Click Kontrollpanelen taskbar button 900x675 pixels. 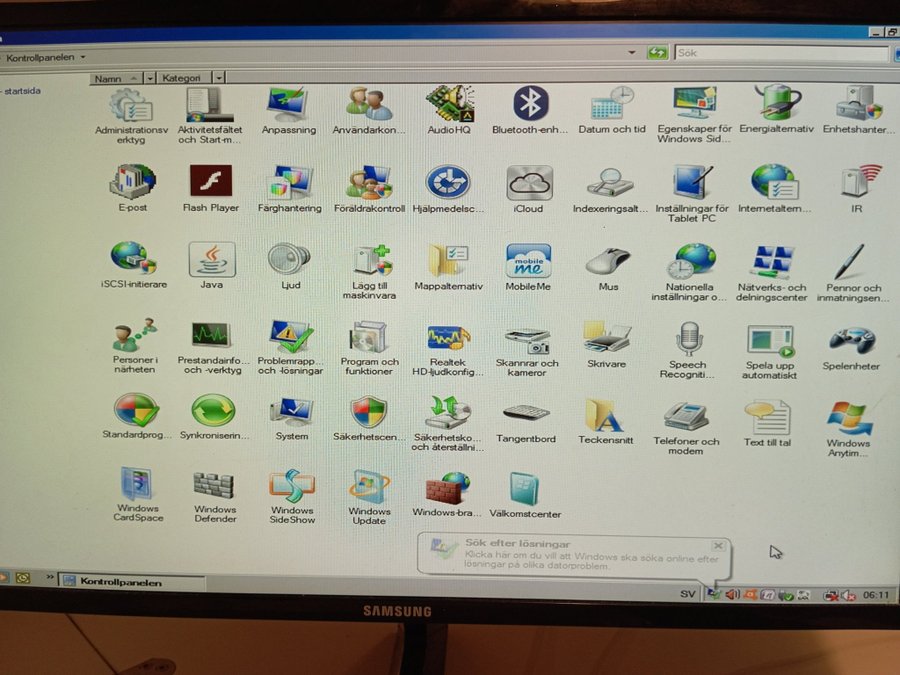click(131, 581)
